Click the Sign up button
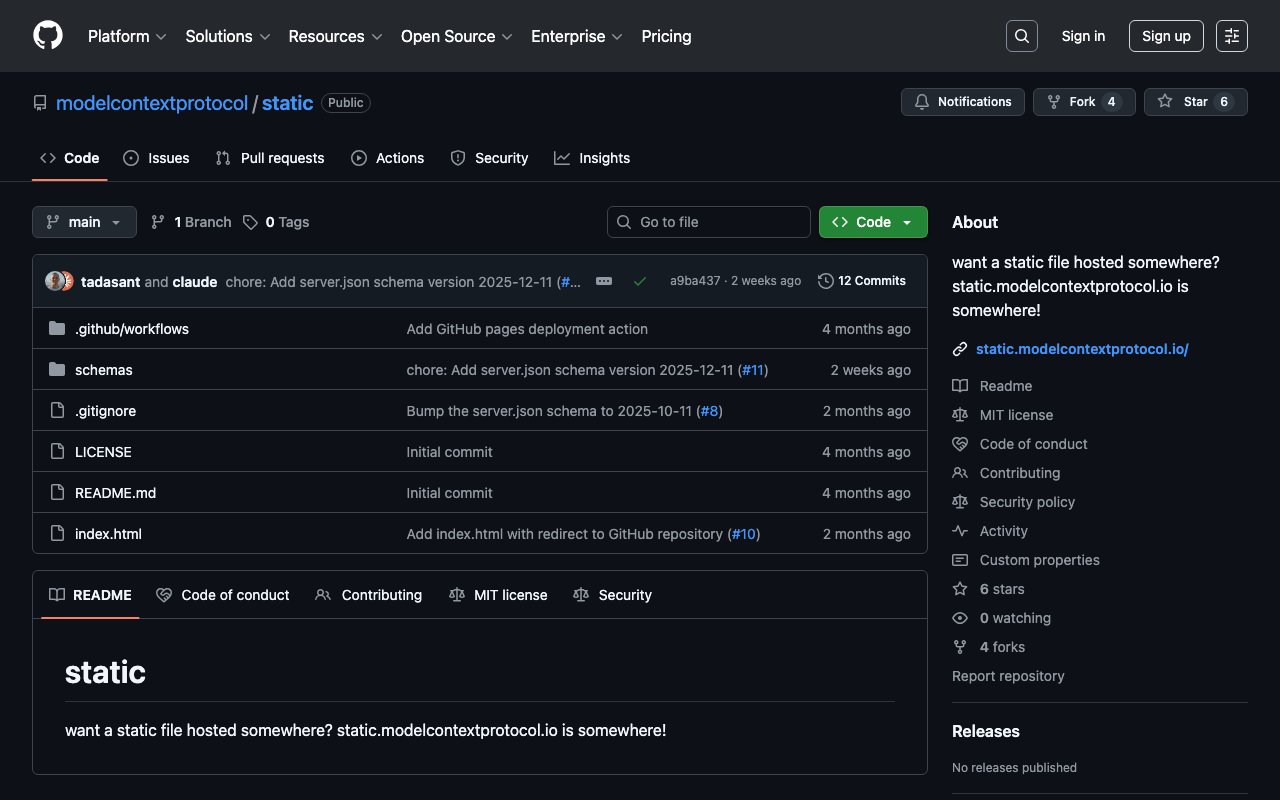Viewport: 1280px width, 800px height. pos(1165,36)
